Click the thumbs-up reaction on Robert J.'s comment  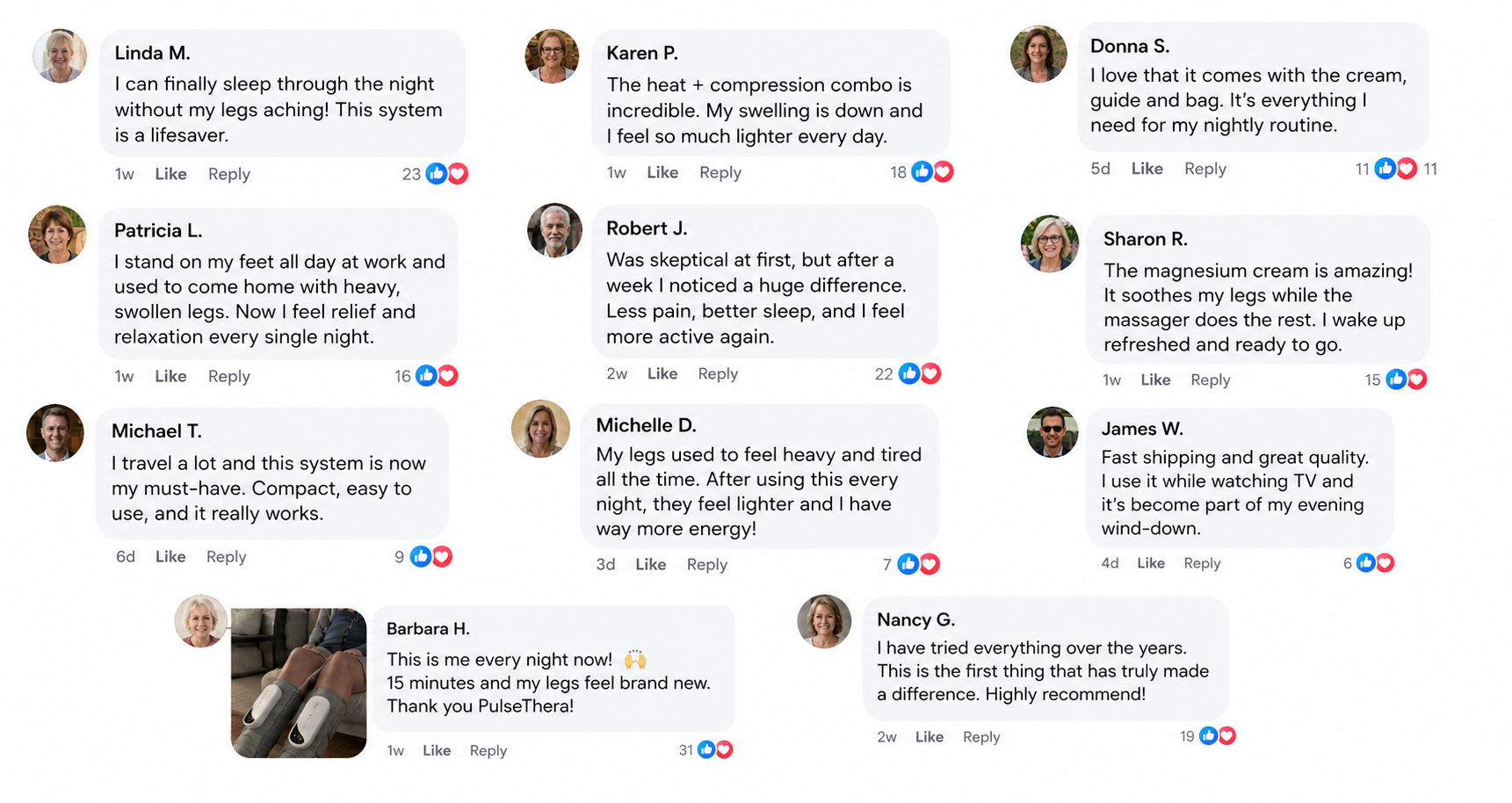[909, 374]
